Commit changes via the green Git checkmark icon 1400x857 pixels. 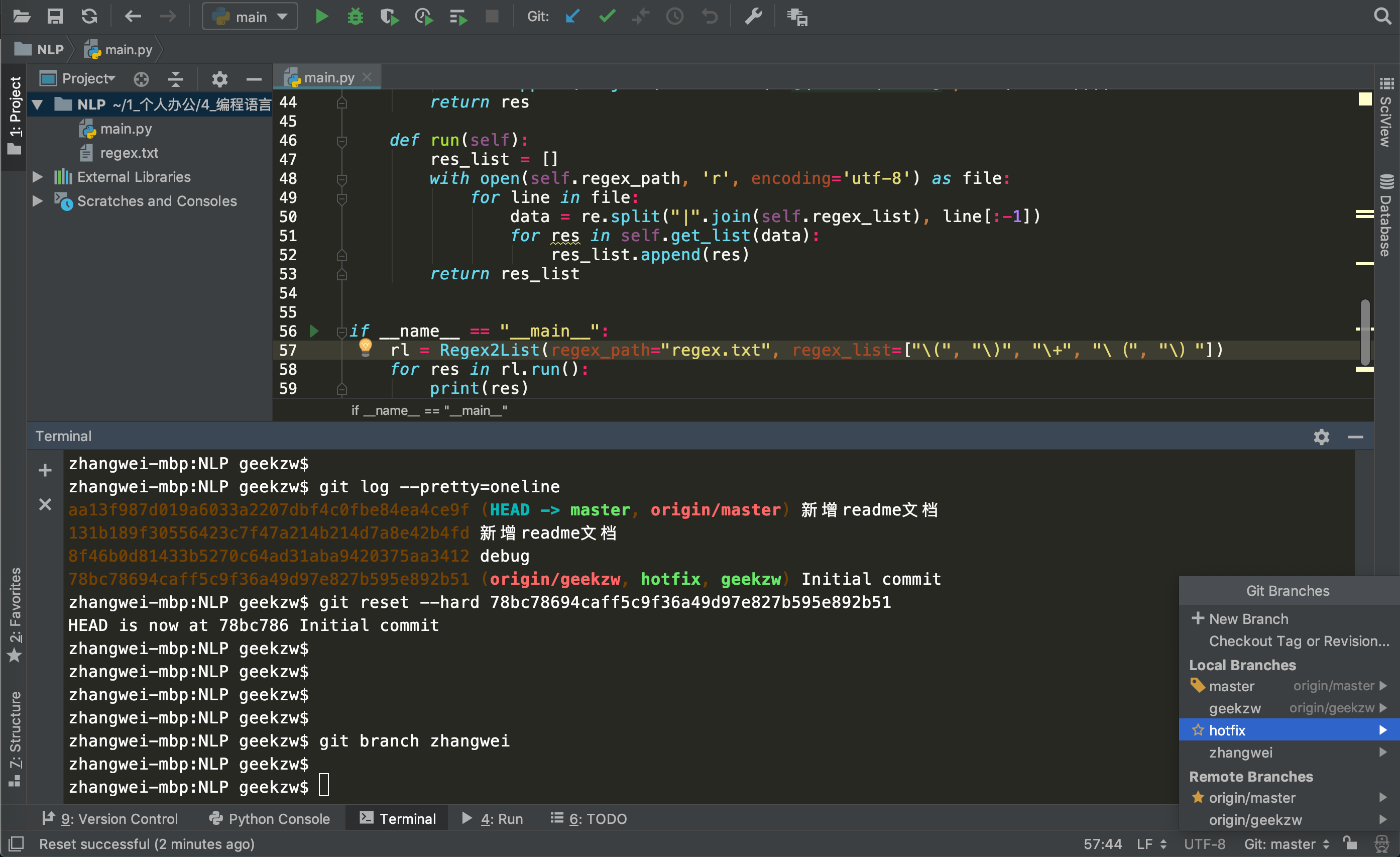pyautogui.click(x=607, y=17)
